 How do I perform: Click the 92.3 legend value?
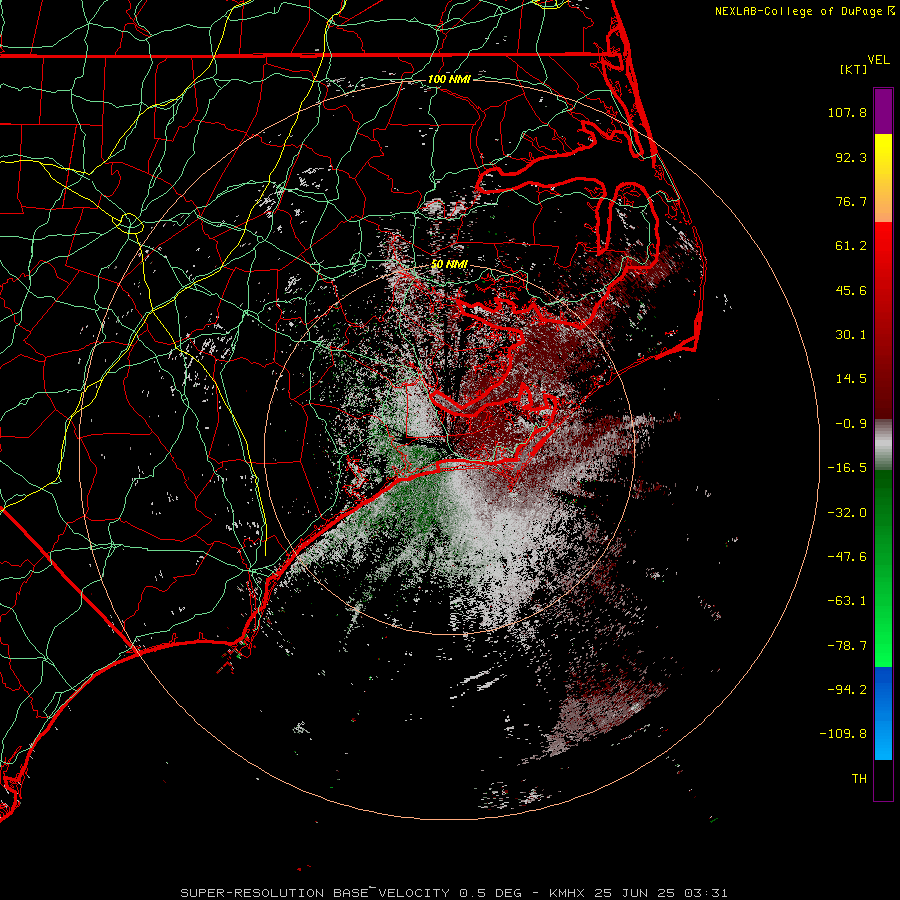click(851, 157)
